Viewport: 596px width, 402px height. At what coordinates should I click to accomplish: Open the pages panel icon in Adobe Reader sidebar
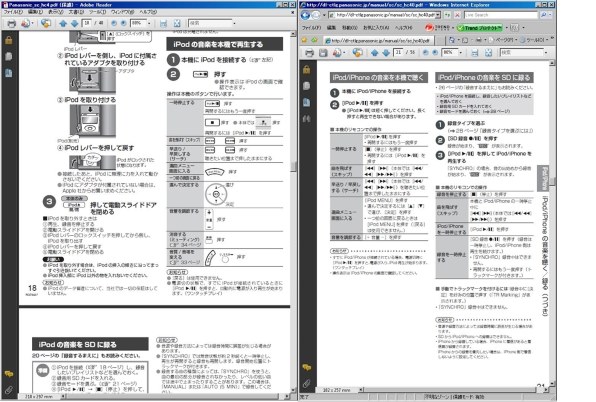9,57
